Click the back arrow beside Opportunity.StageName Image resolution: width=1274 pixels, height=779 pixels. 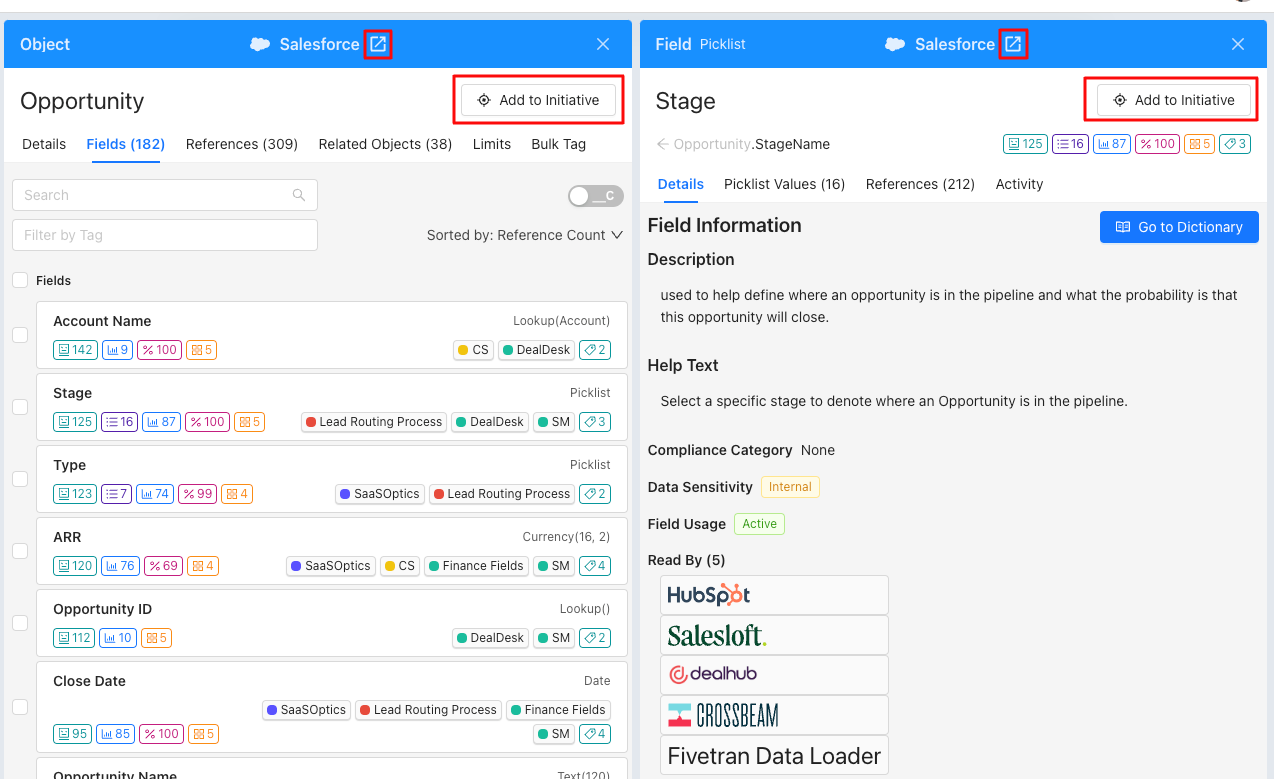pos(662,144)
